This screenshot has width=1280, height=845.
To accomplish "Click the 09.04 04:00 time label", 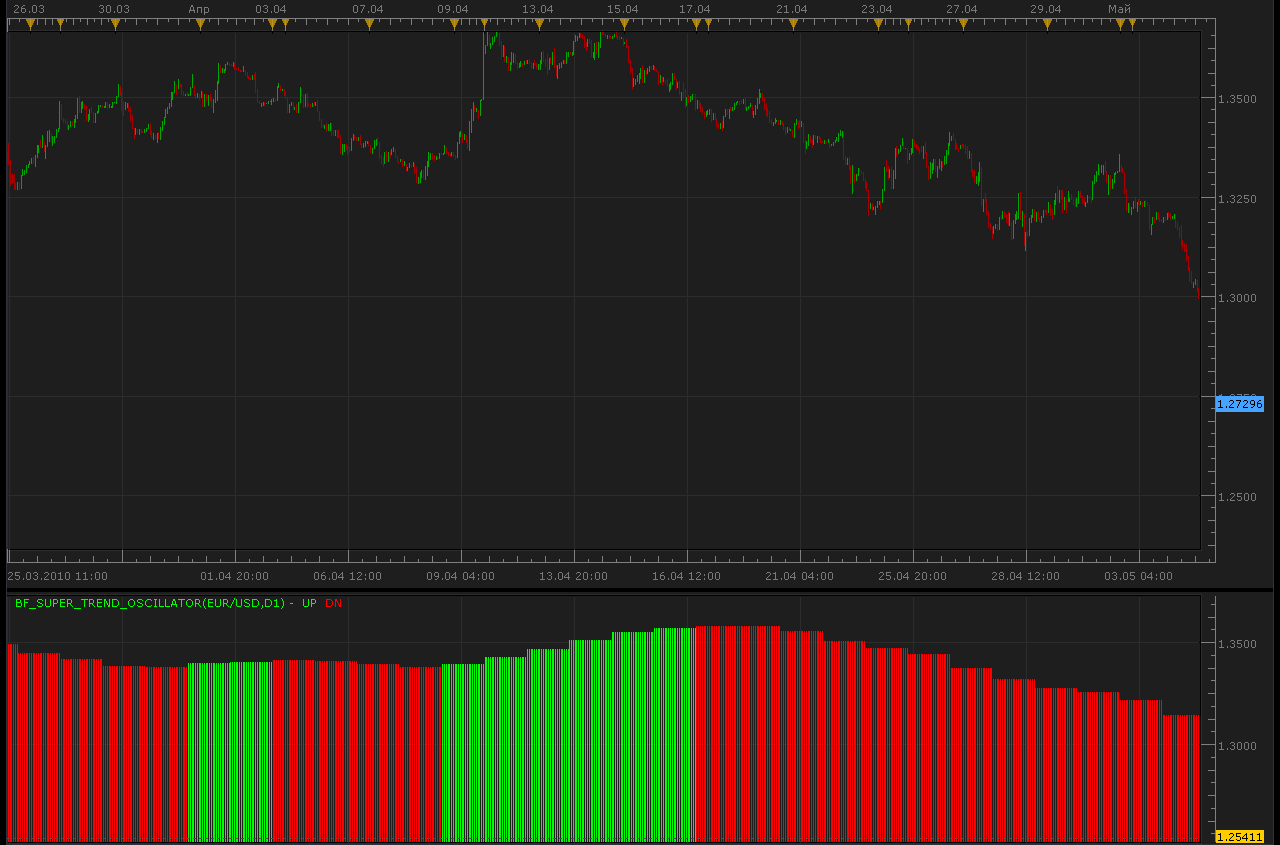I will (460, 576).
